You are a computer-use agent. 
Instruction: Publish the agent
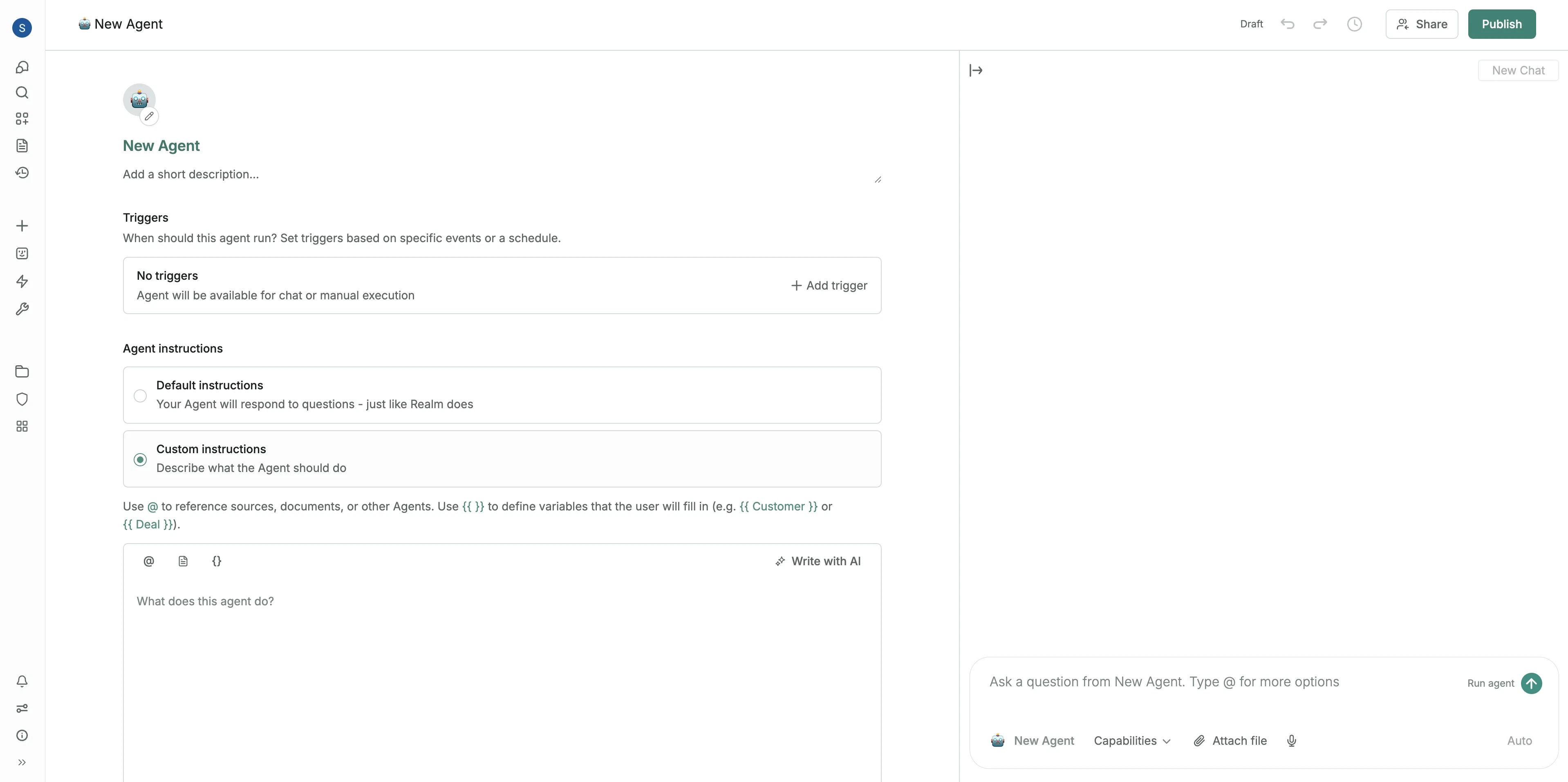tap(1502, 24)
